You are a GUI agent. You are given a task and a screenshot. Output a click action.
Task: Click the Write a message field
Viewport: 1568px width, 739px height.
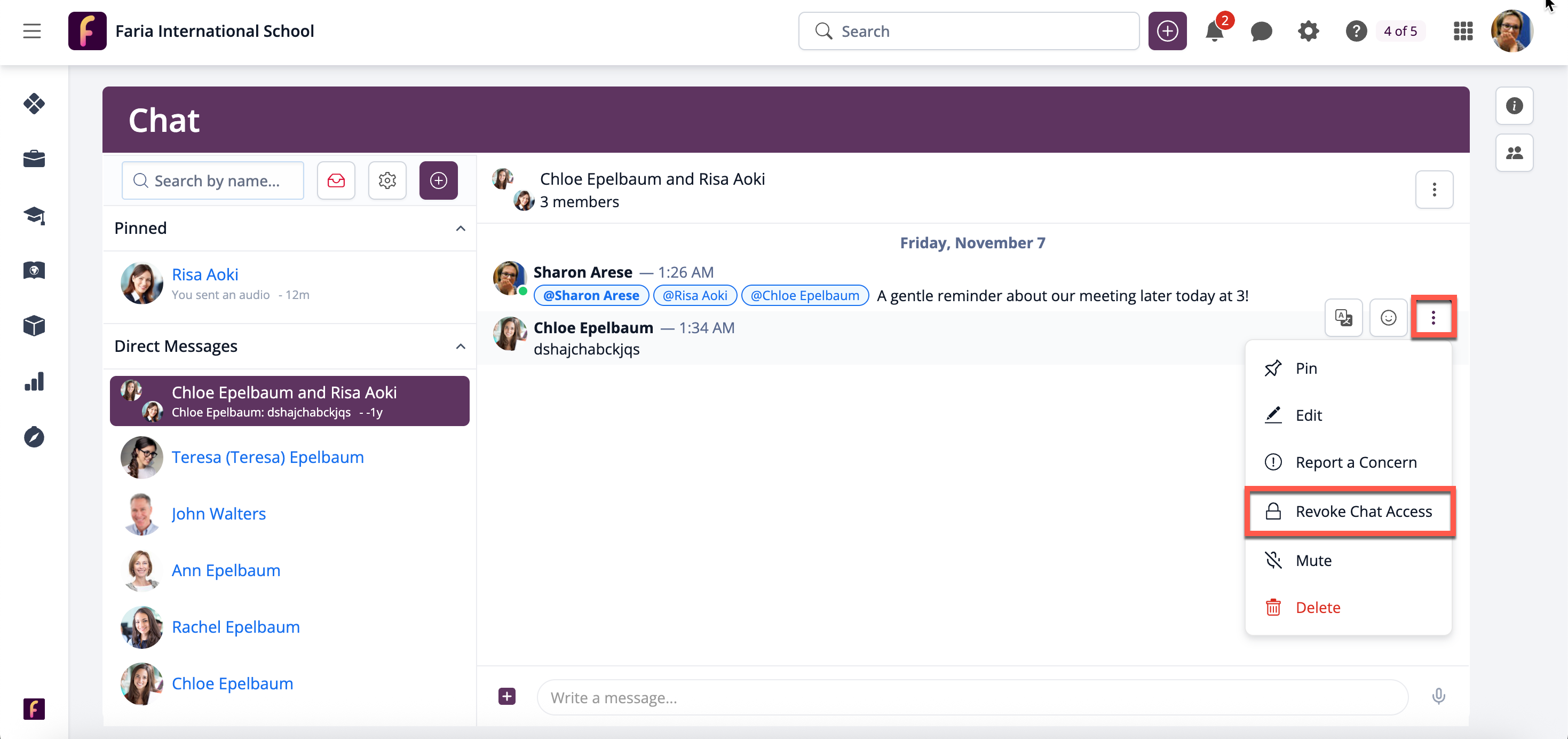click(x=971, y=697)
